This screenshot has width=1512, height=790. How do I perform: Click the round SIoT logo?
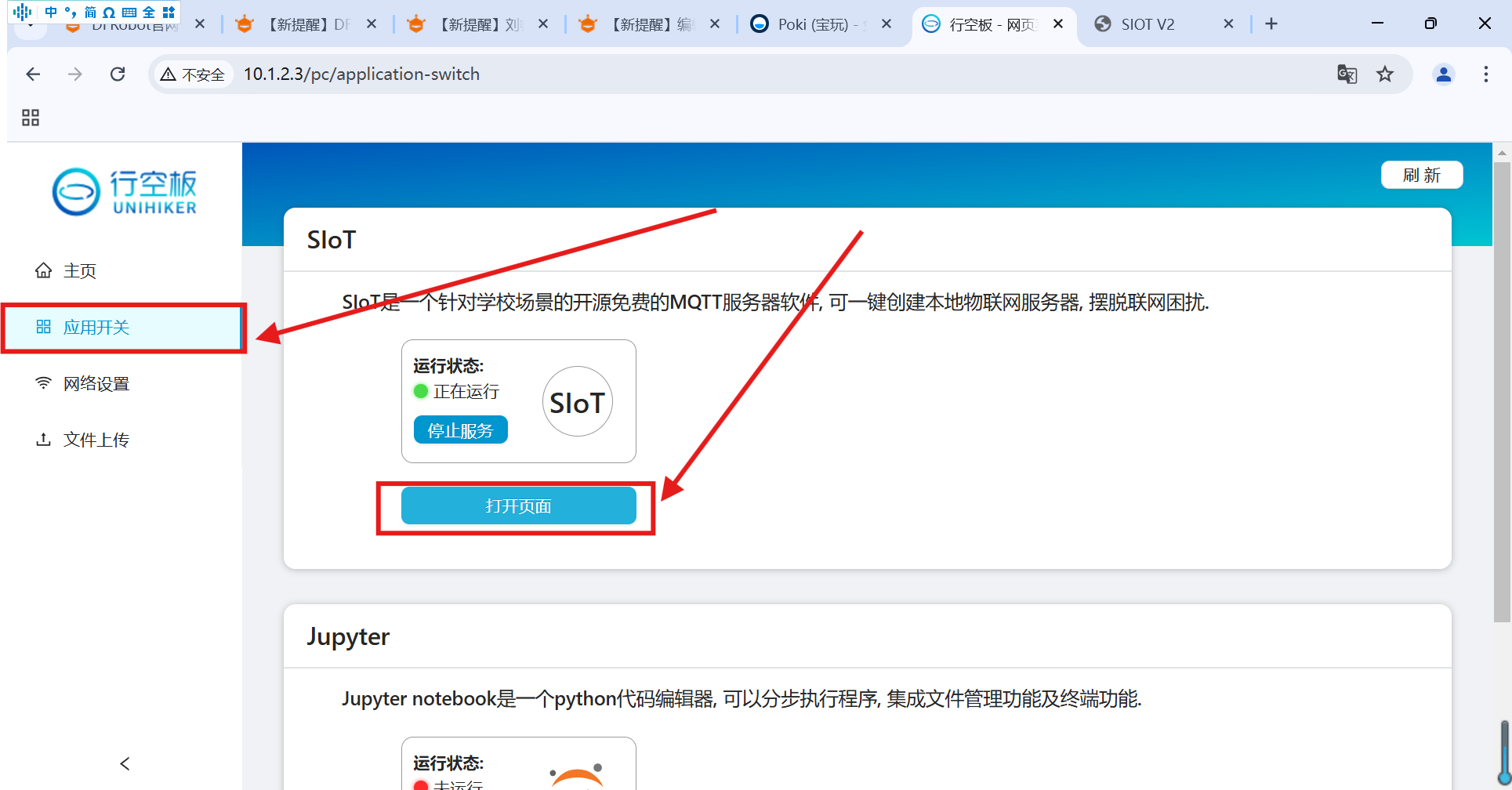click(577, 402)
